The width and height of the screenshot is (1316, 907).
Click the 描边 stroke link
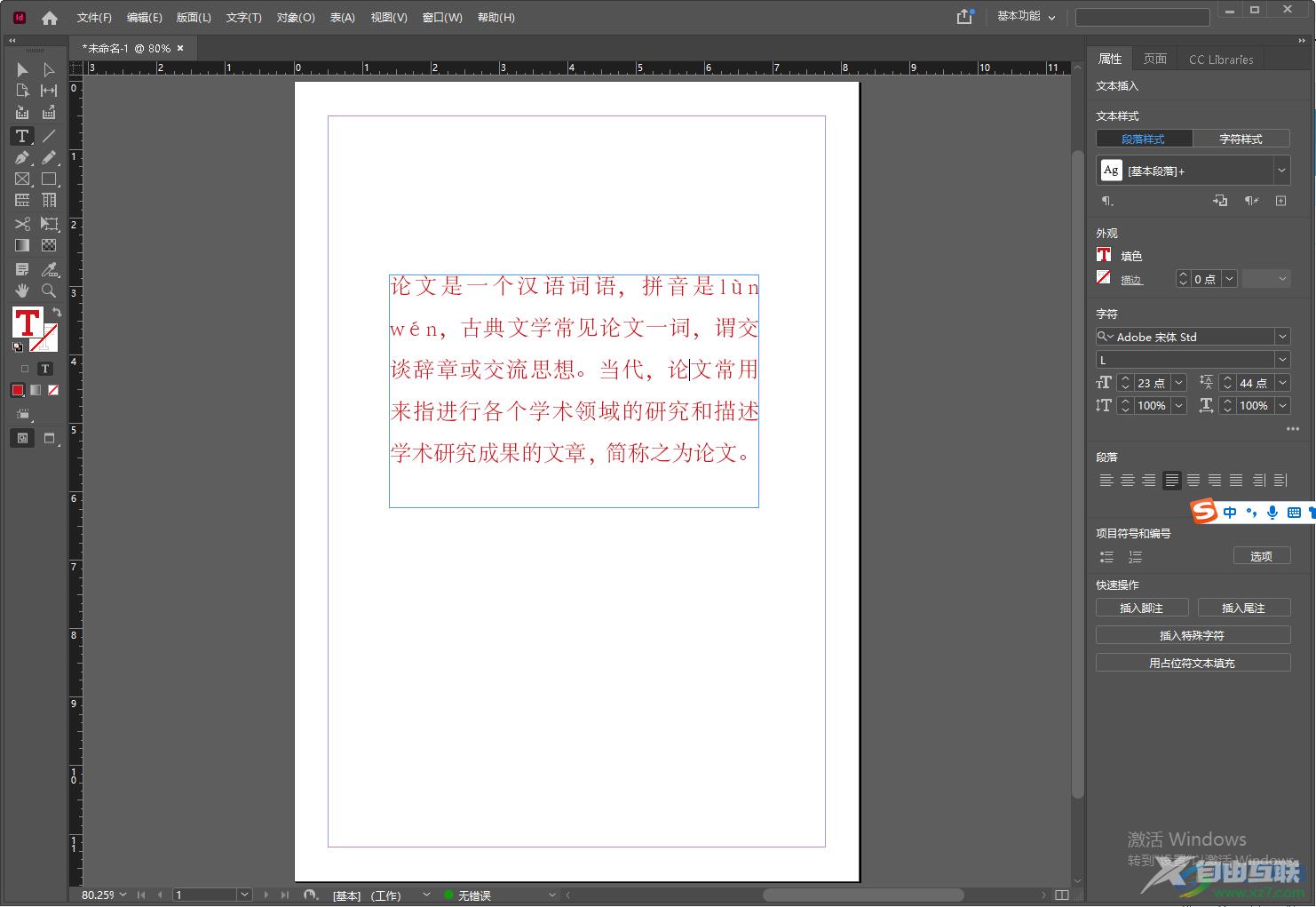point(1131,280)
